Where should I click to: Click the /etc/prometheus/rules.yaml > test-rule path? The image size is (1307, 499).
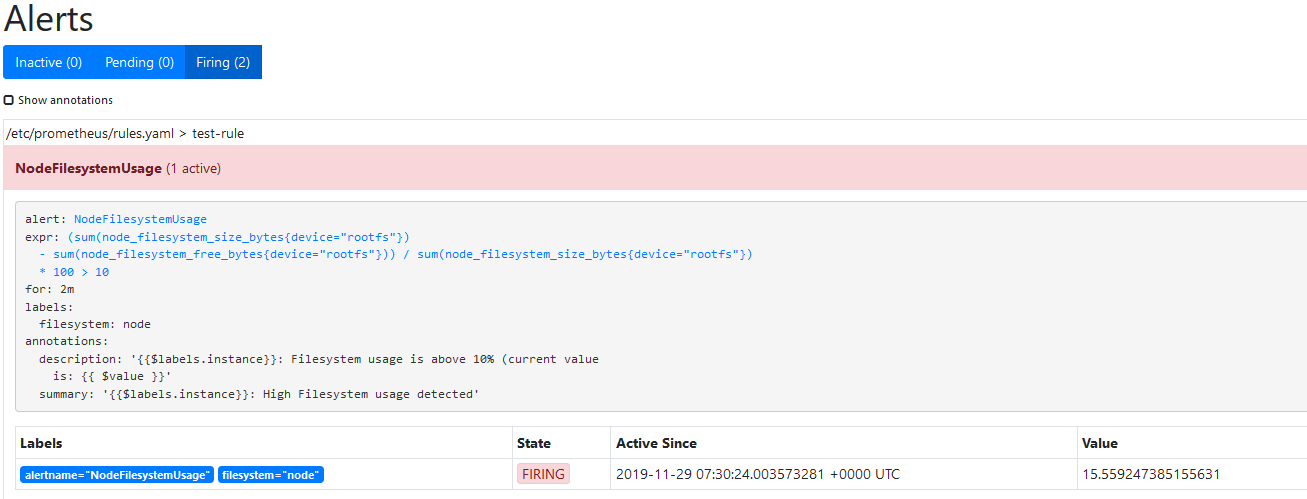click(125, 133)
